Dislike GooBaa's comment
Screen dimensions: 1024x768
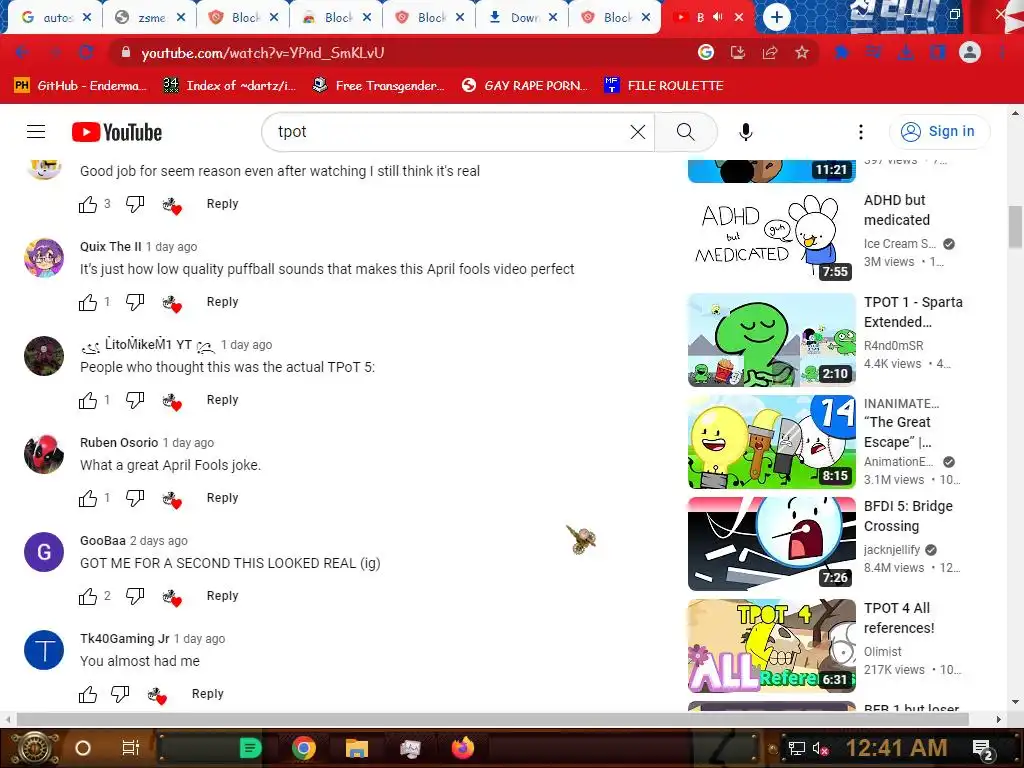(x=135, y=596)
